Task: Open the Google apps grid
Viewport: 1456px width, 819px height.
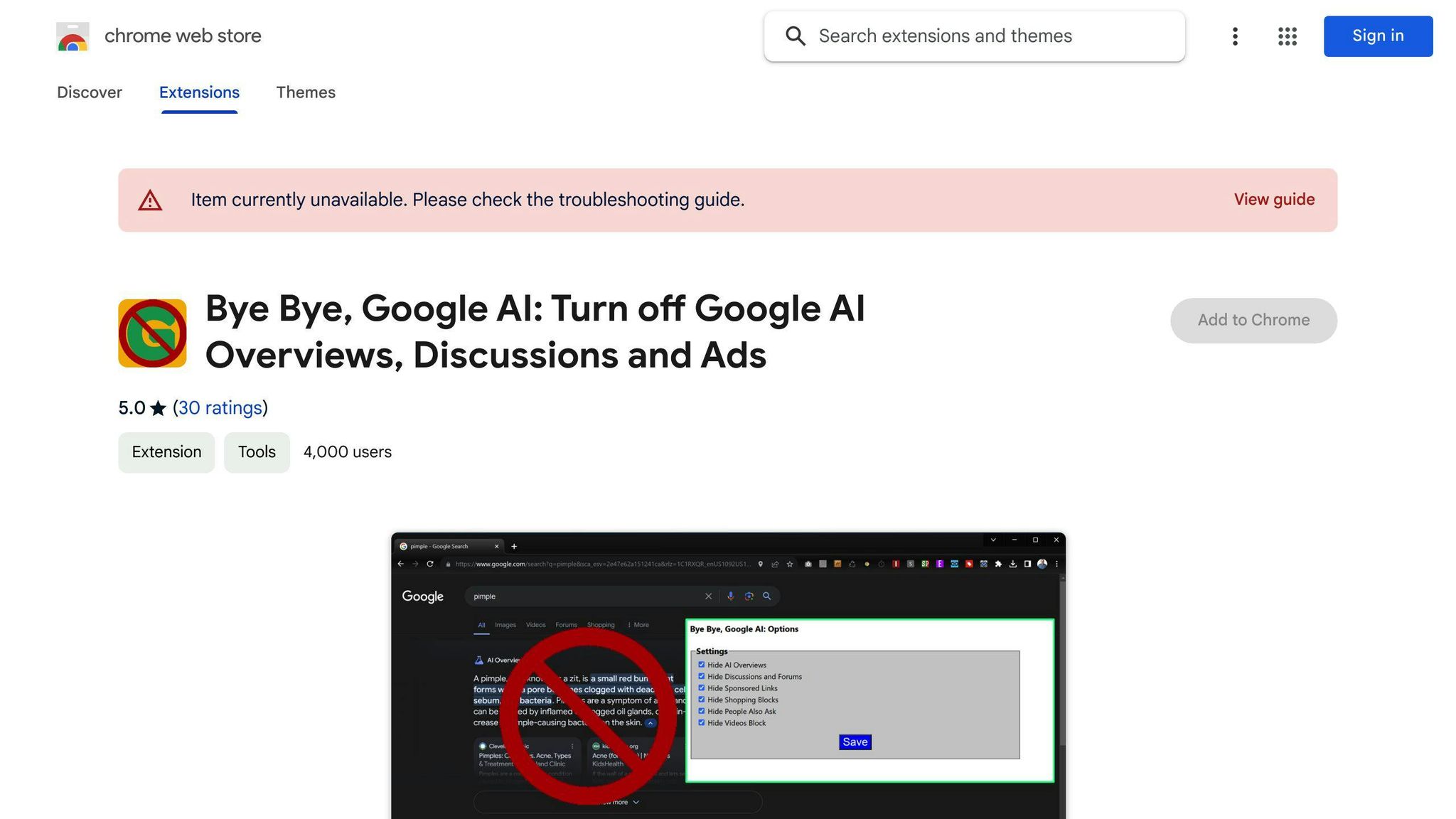Action: click(x=1287, y=36)
